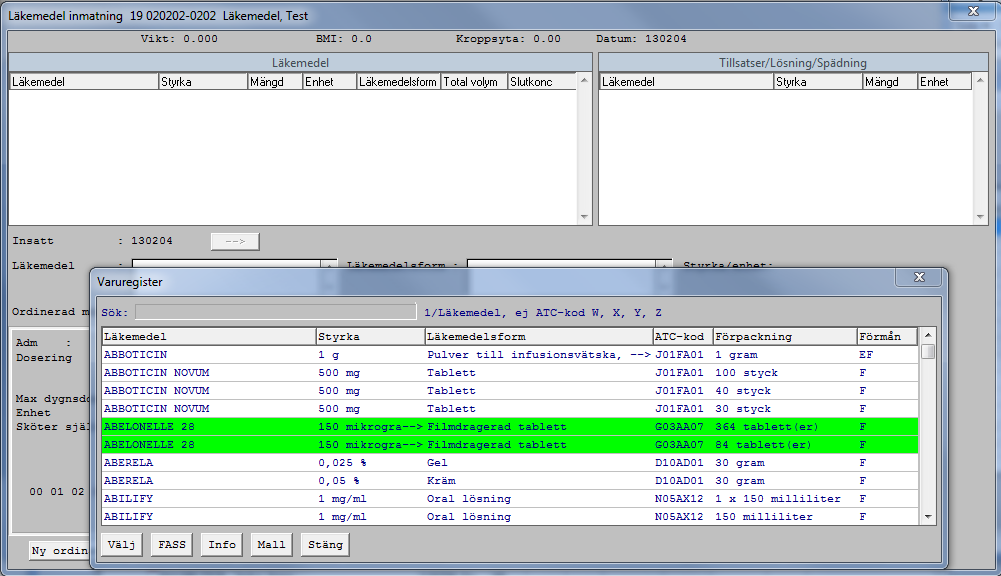Image resolution: width=1001 pixels, height=576 pixels.
Task: Click the arrow button next to Insatt
Action: pyautogui.click(x=235, y=241)
